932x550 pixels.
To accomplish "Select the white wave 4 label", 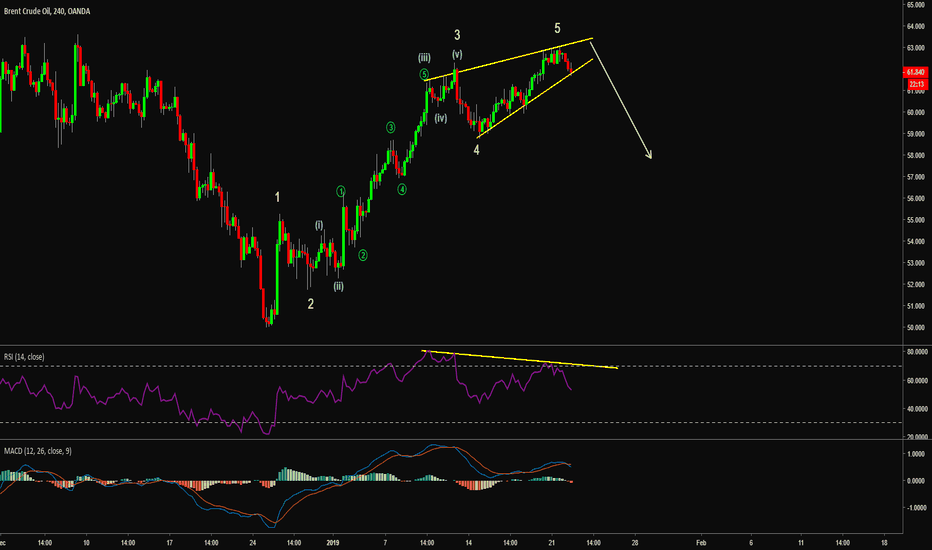I will click(476, 150).
